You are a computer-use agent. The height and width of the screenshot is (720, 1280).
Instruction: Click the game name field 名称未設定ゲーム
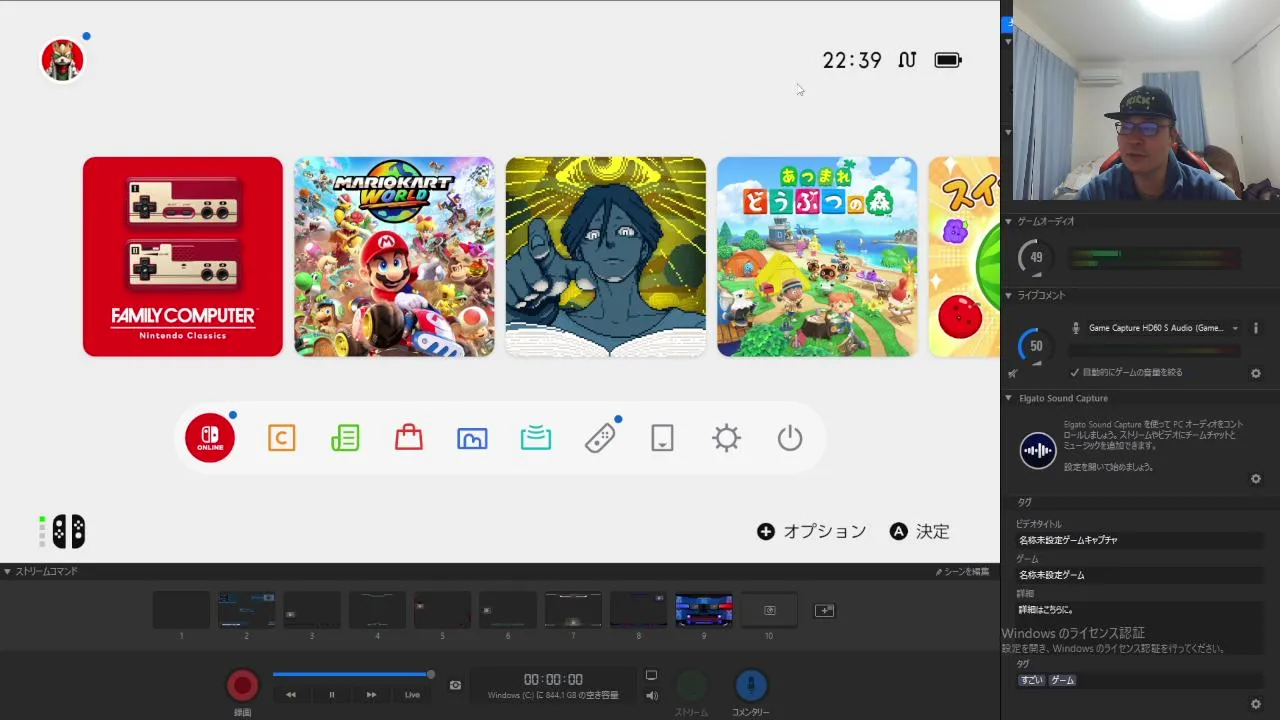point(1138,575)
